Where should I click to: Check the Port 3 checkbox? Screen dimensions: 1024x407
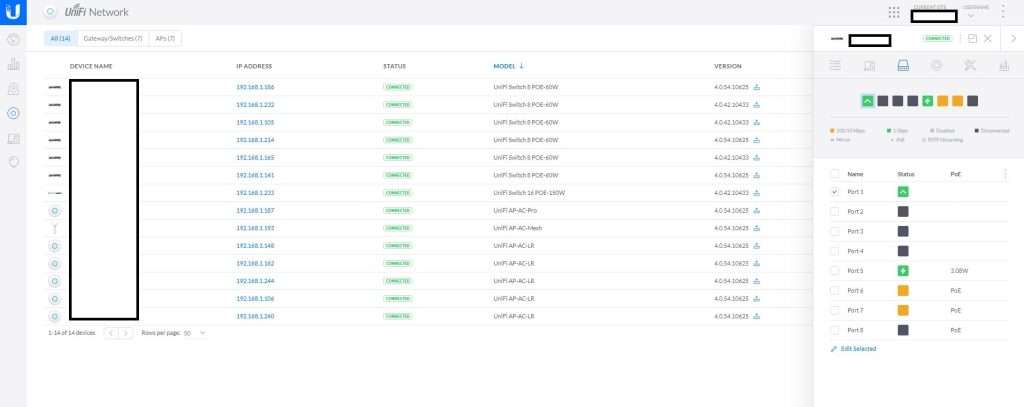point(835,231)
